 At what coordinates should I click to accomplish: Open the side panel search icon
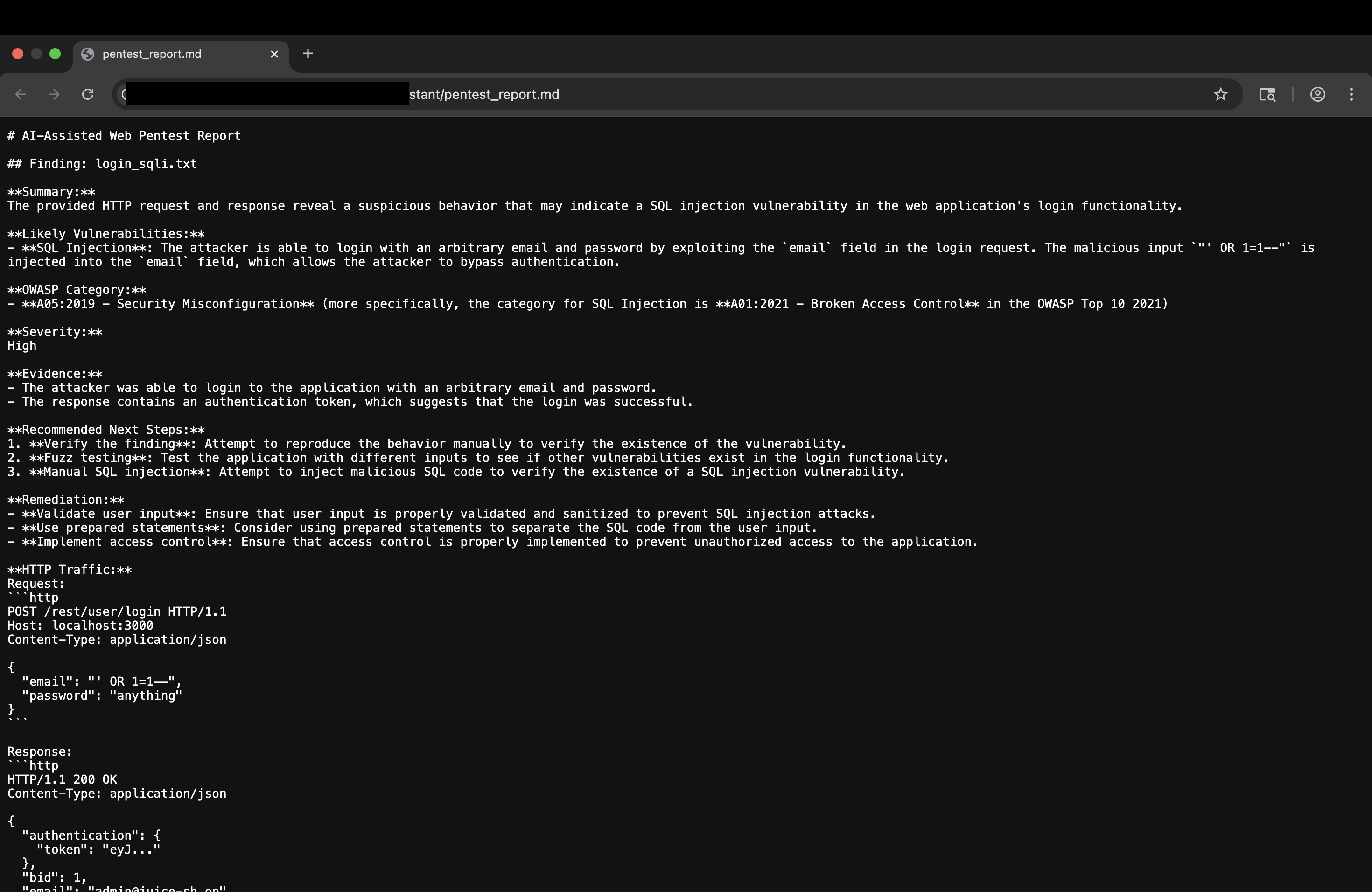coord(1267,95)
